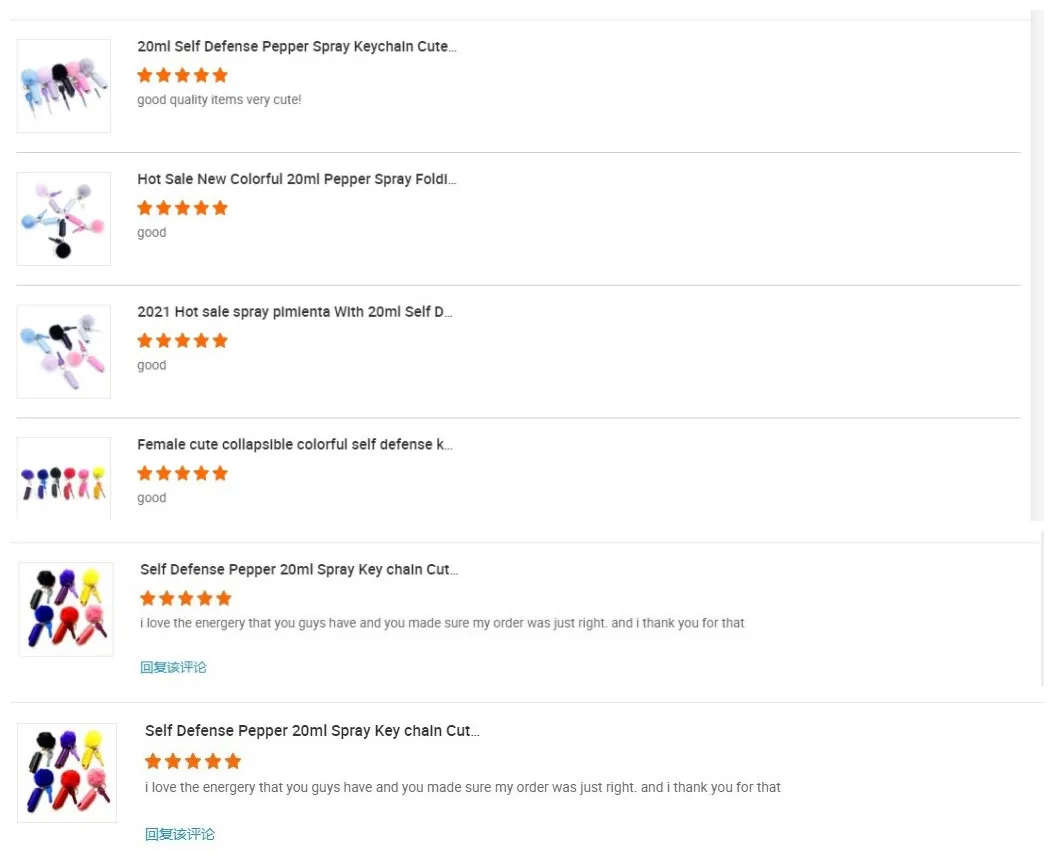
Task: Click the bottom "回复该评论" reply link
Action: click(180, 834)
